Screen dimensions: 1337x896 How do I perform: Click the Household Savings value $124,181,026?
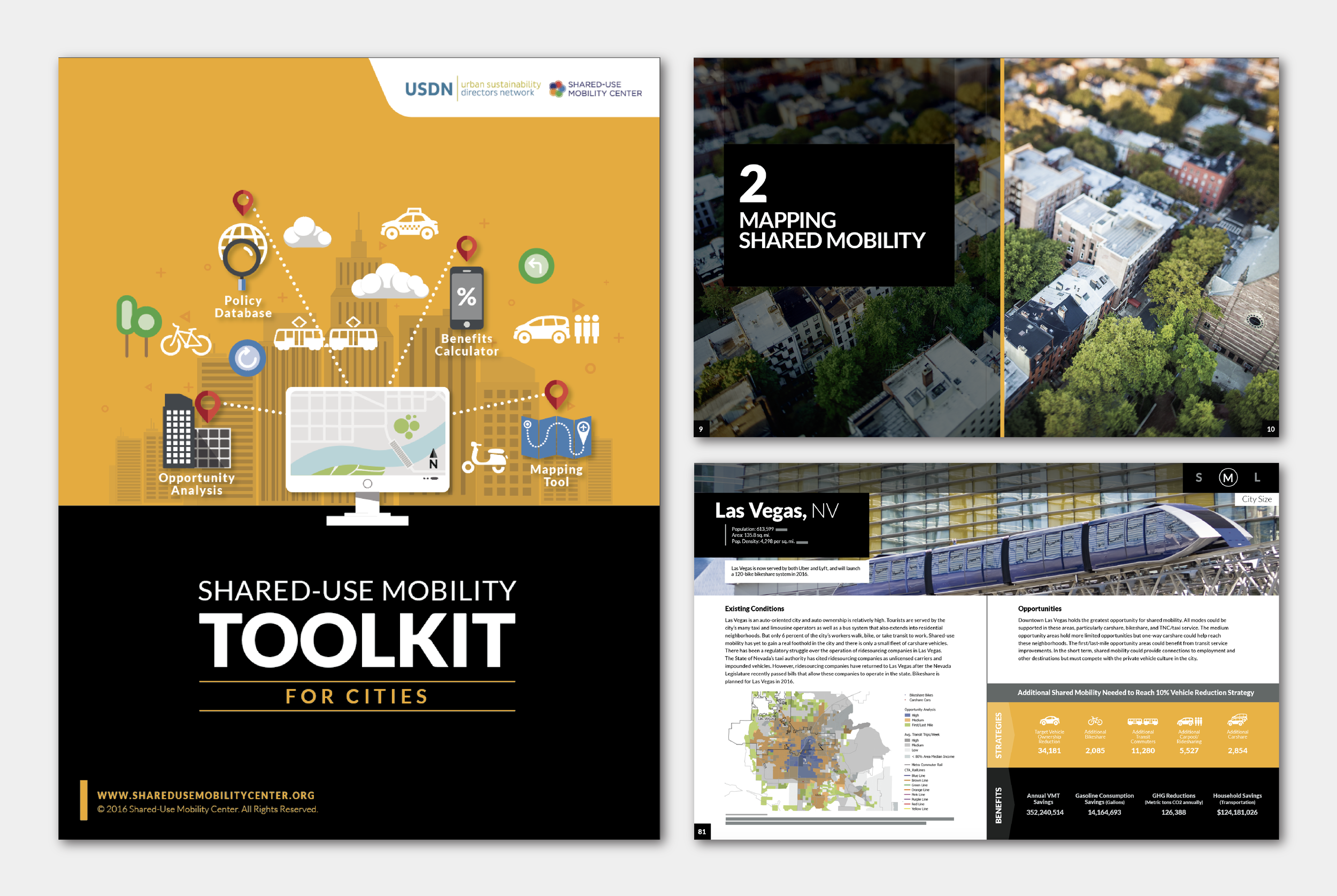[1236, 812]
